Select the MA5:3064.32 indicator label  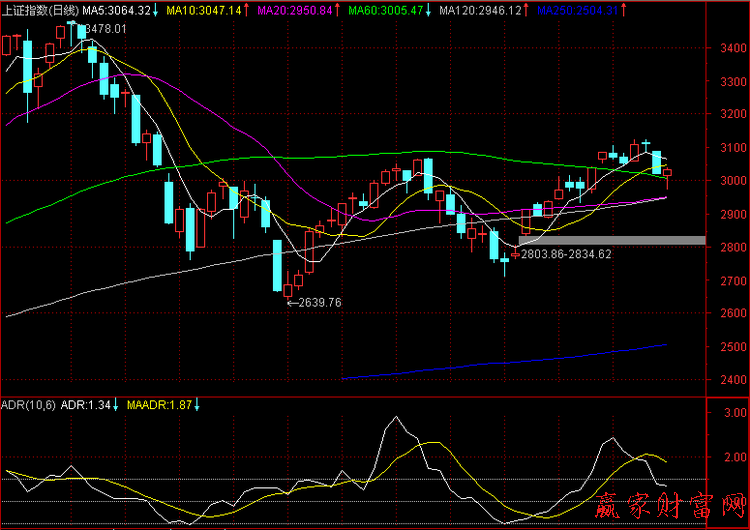click(x=118, y=10)
